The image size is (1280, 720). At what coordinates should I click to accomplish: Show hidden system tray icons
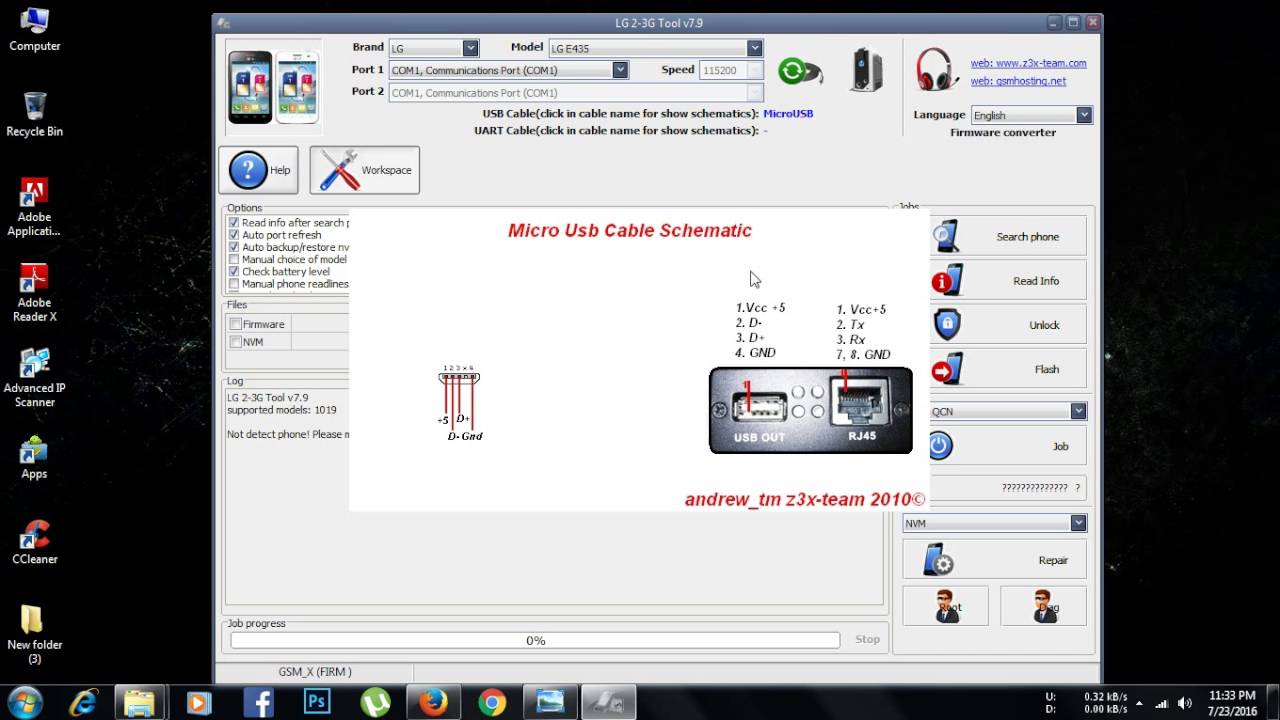(1138, 703)
